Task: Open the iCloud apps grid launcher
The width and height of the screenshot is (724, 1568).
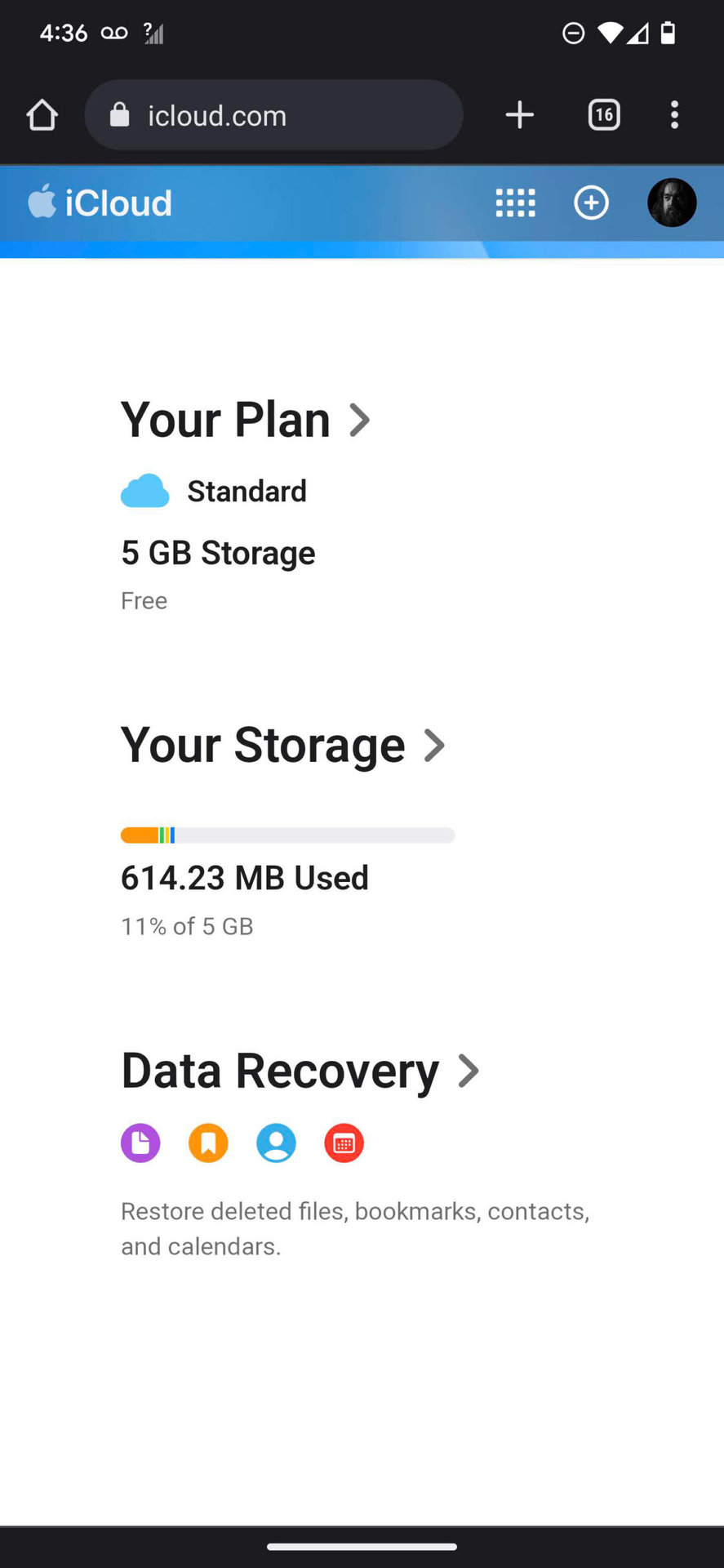Action: (515, 203)
